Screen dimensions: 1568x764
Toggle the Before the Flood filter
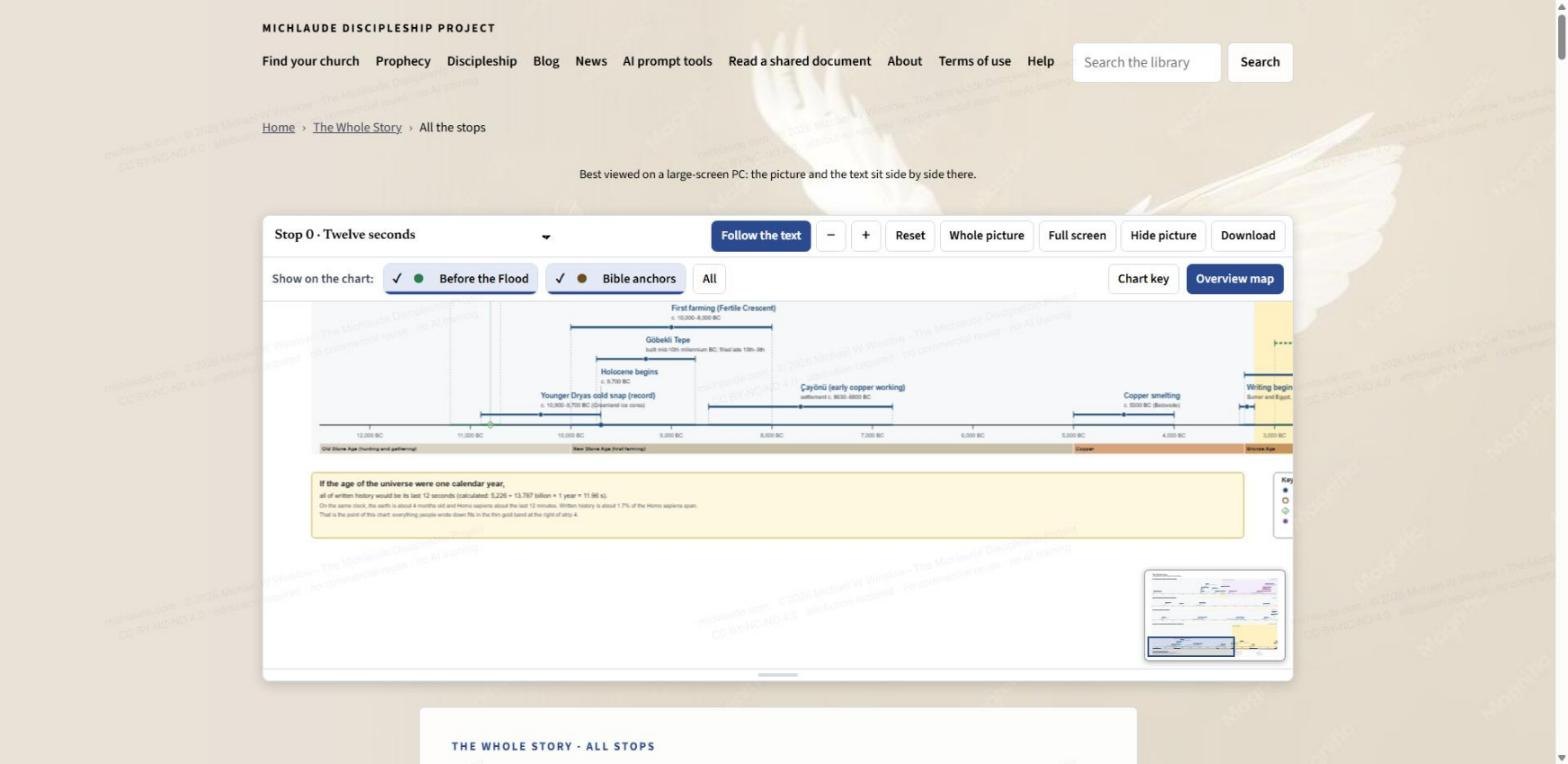[x=461, y=279]
